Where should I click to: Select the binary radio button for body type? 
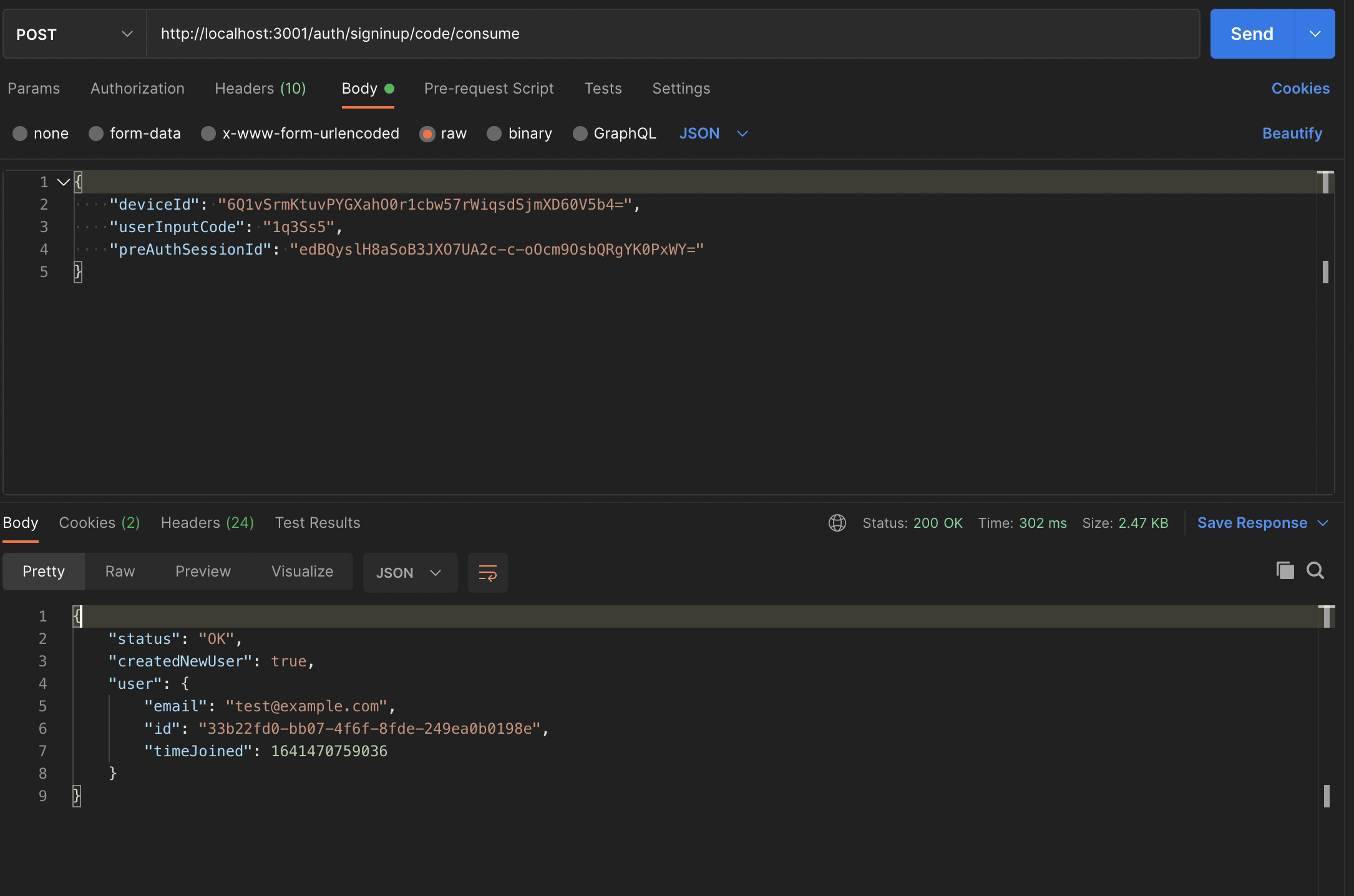click(496, 133)
